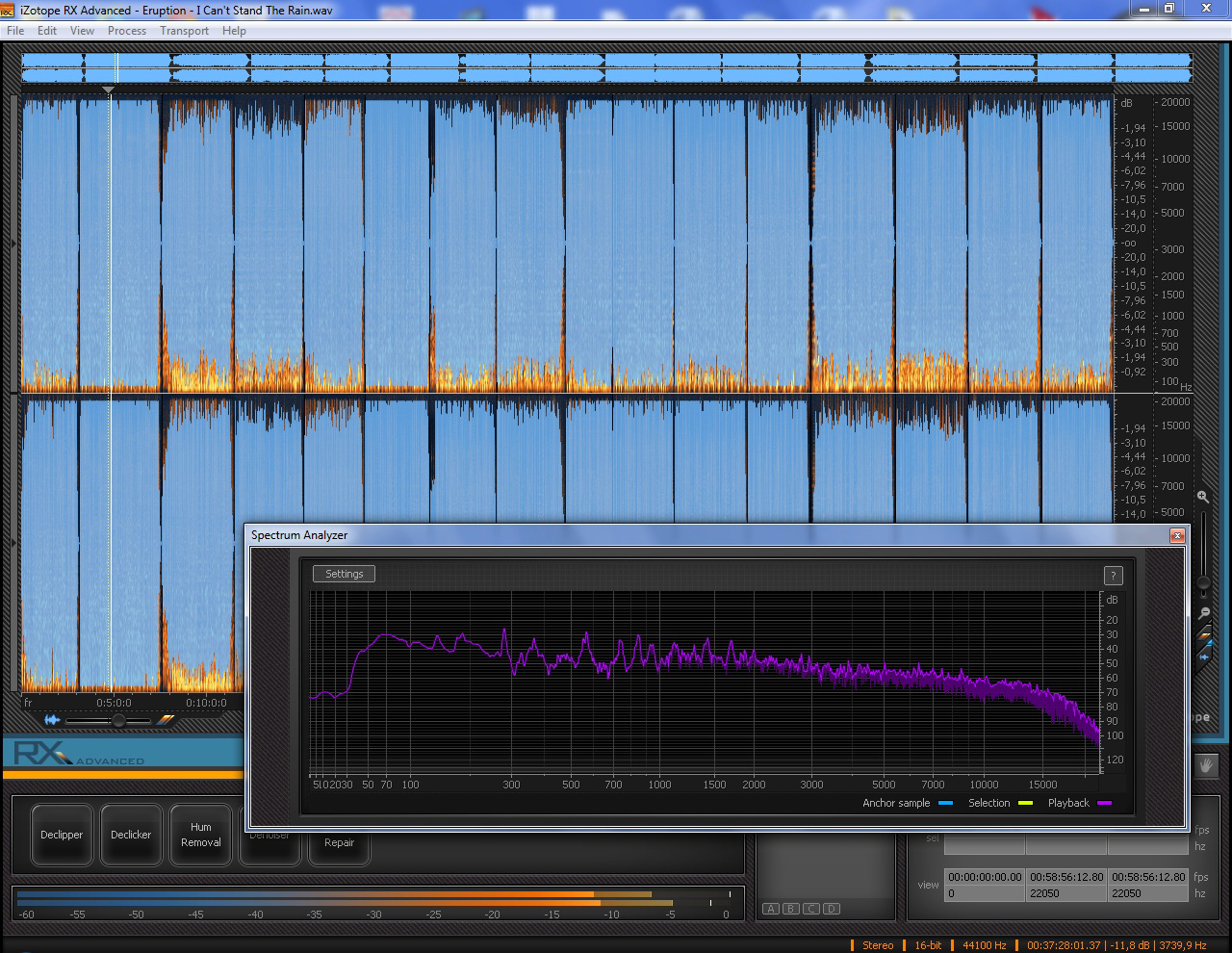The width and height of the screenshot is (1232, 953).
Task: Click the Stereo indicator in the status bar
Action: pyautogui.click(x=878, y=945)
